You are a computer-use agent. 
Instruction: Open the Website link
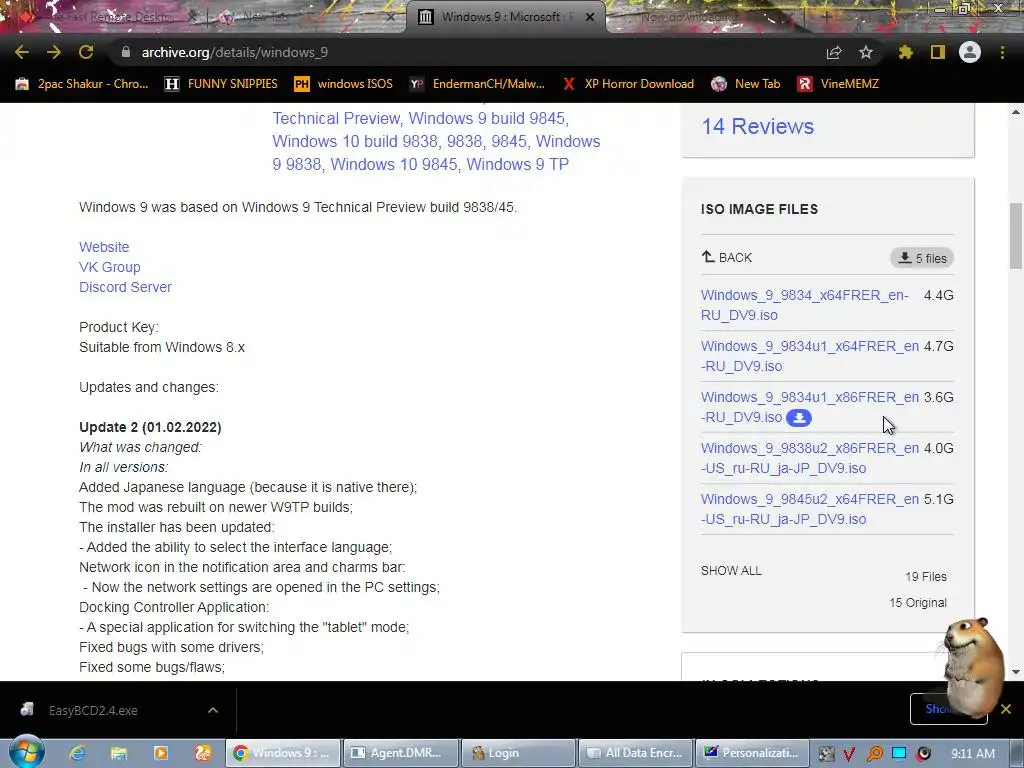click(104, 247)
